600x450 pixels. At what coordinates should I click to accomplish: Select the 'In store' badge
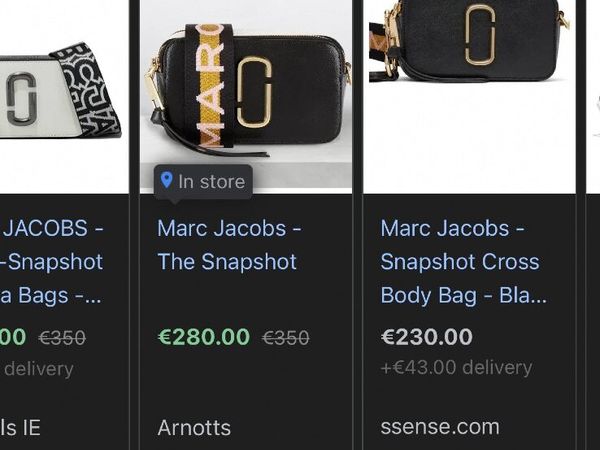(x=203, y=181)
